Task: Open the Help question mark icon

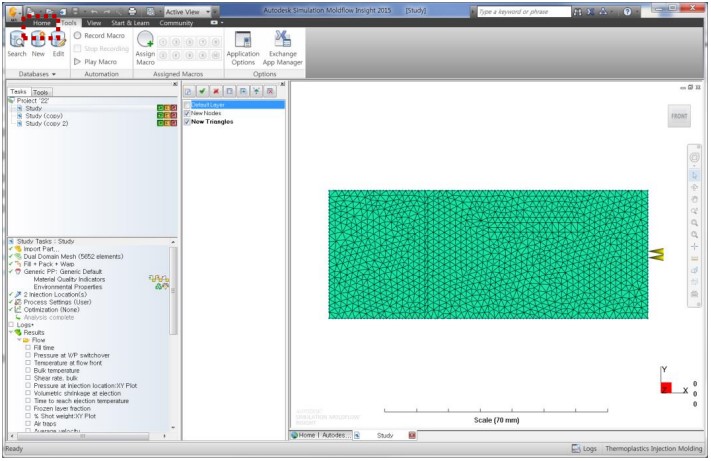Action: pyautogui.click(x=627, y=12)
